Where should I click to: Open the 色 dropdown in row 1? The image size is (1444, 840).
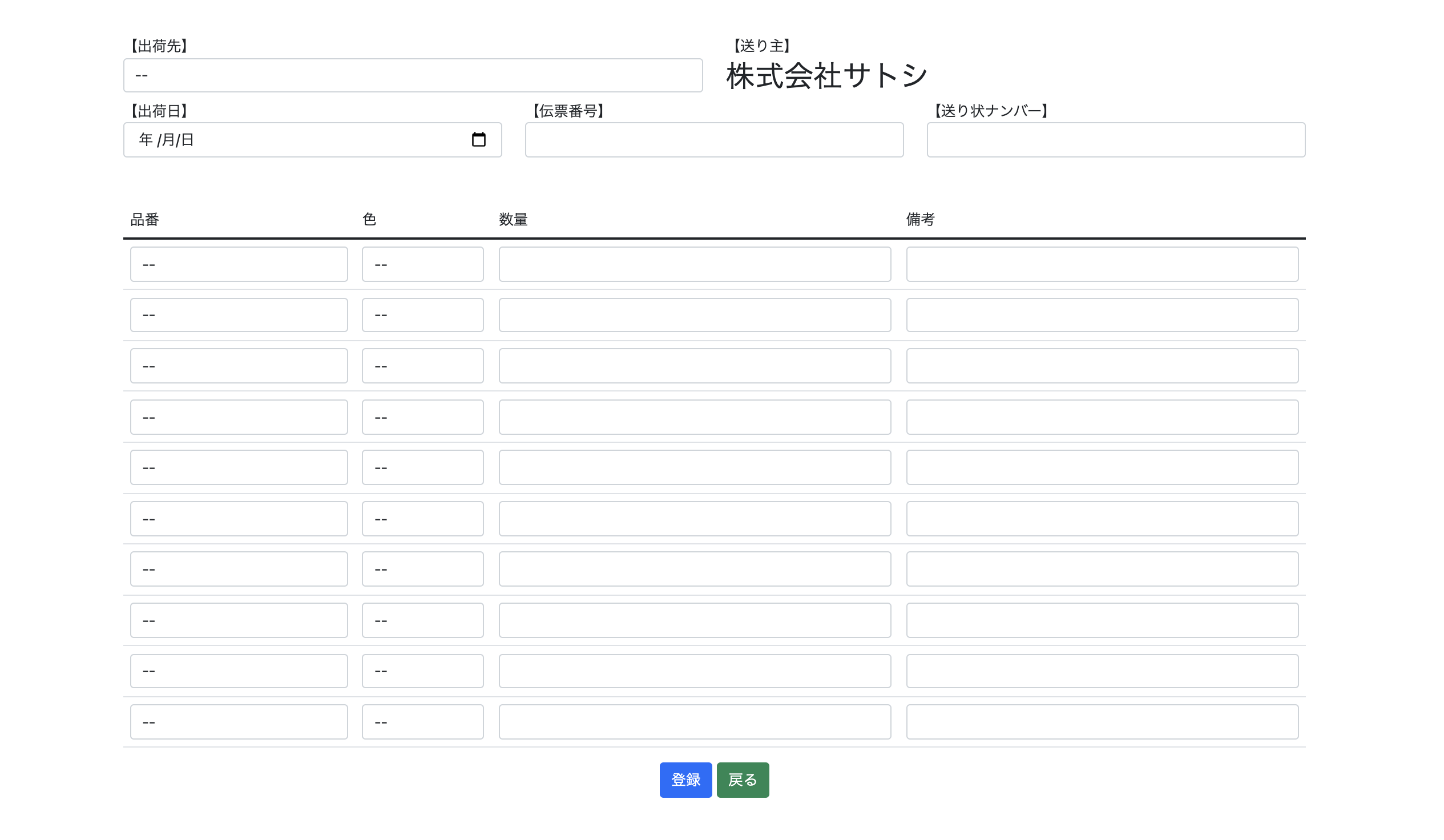[x=422, y=264]
